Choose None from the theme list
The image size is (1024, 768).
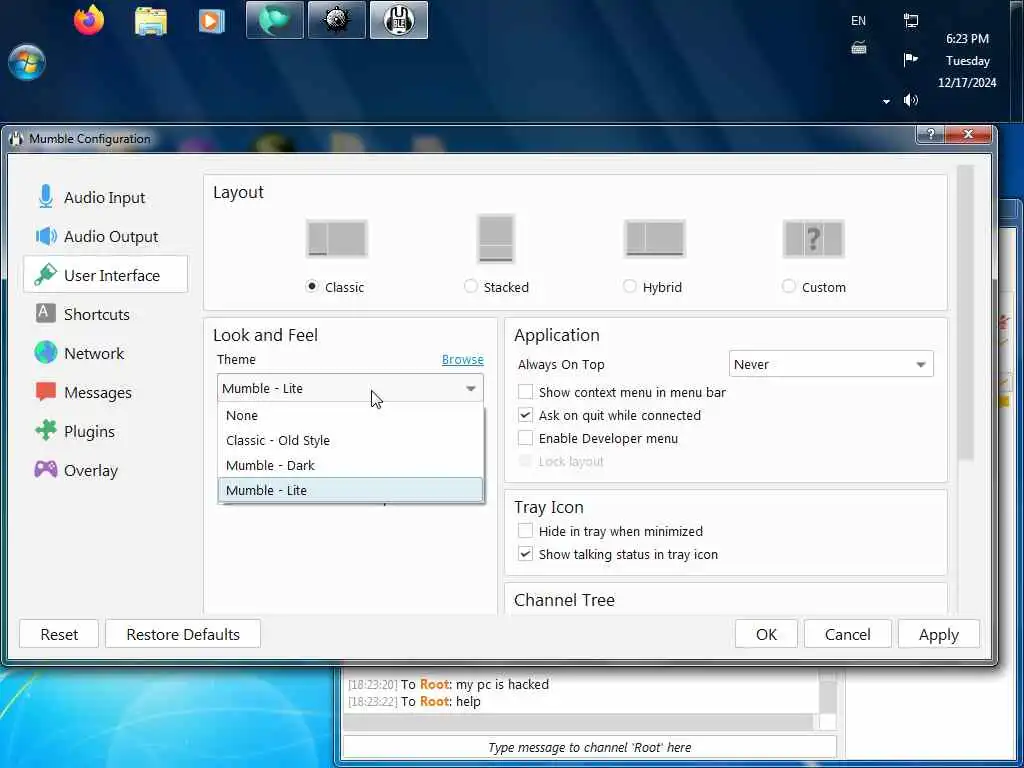pyautogui.click(x=350, y=415)
